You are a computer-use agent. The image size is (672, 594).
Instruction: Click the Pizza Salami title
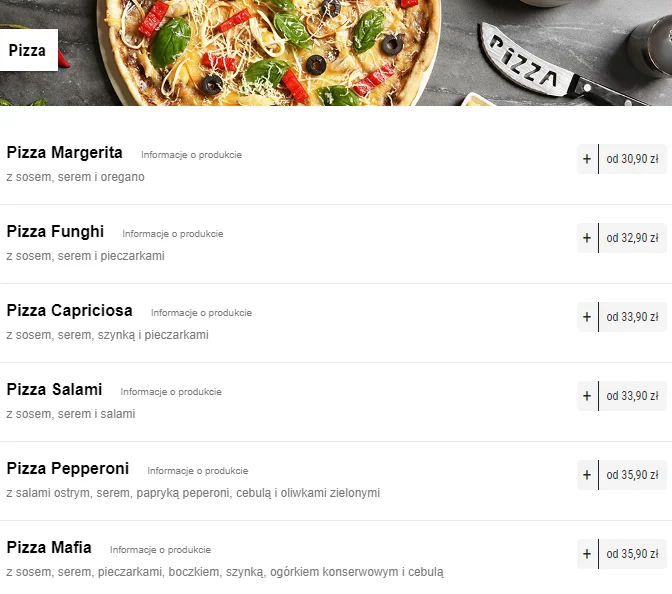tap(54, 390)
